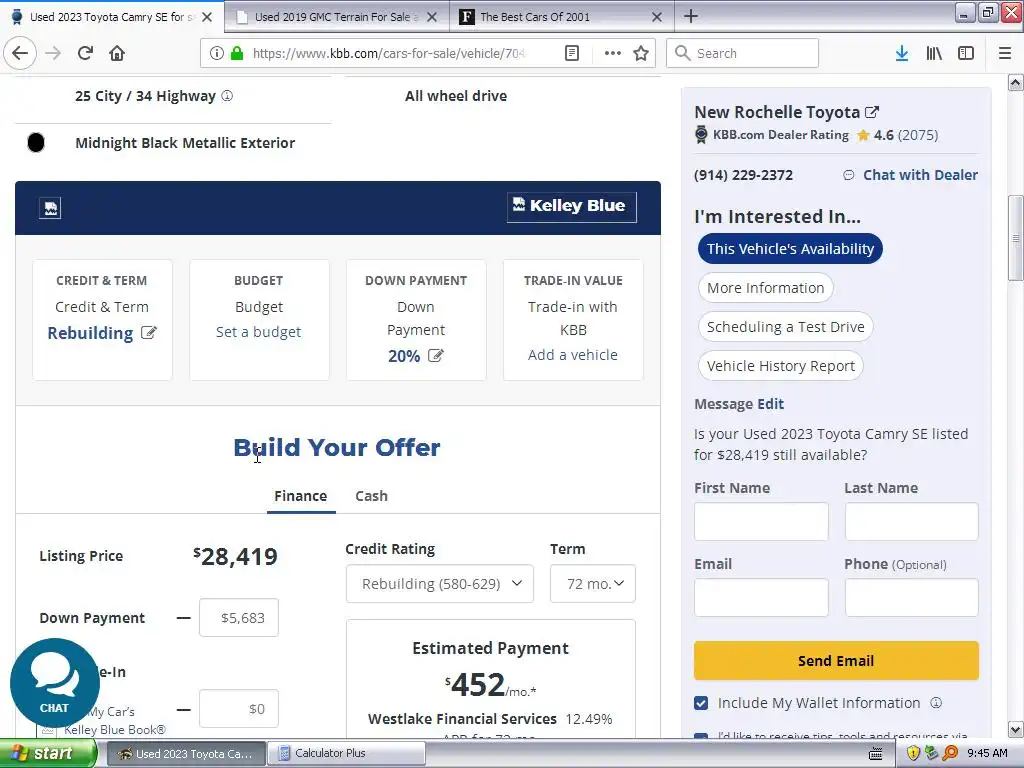Open the taskbar keyboard icon
1024x768 pixels.
pos(876,754)
